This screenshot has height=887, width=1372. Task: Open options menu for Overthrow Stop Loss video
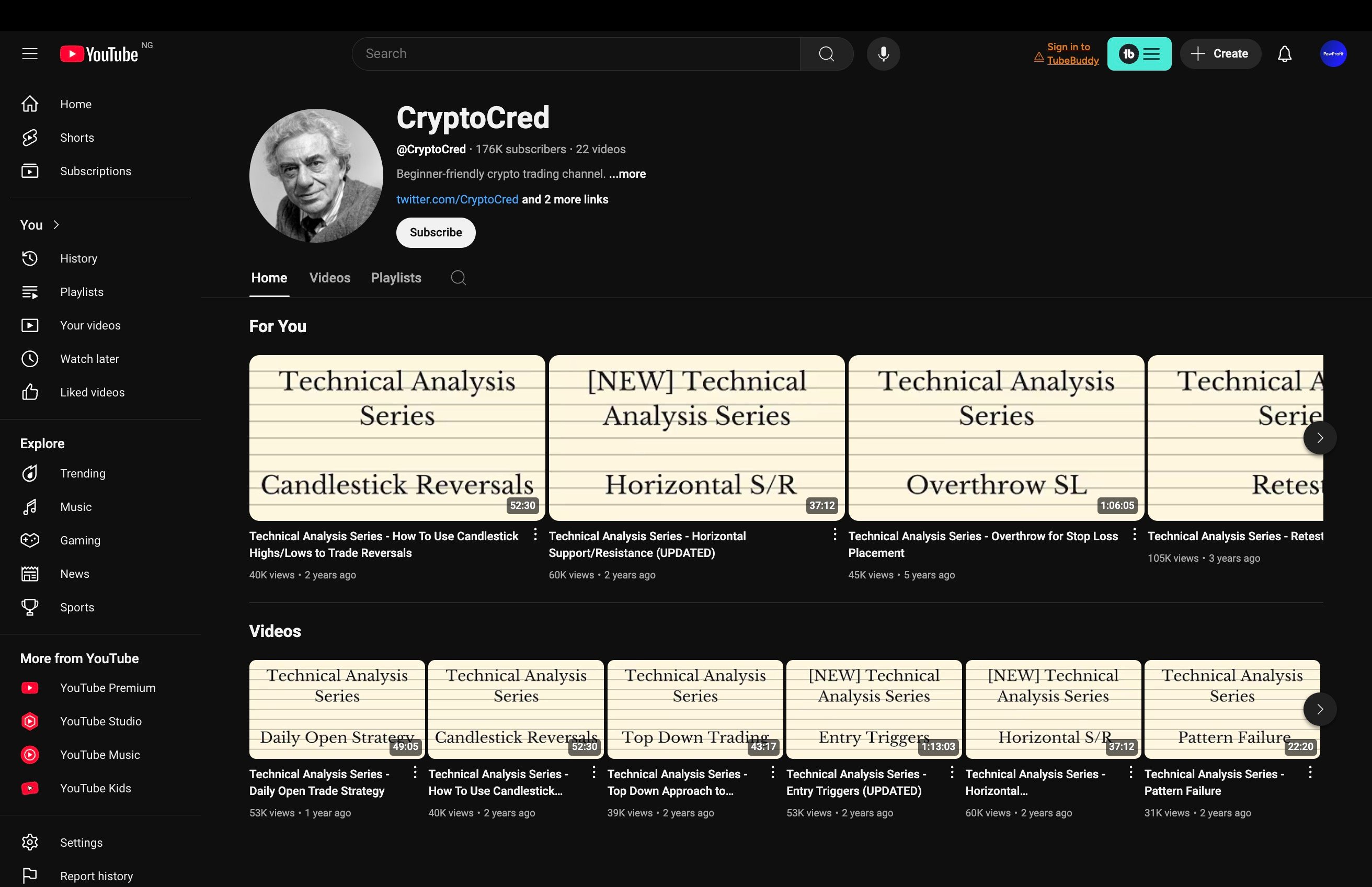point(1134,535)
